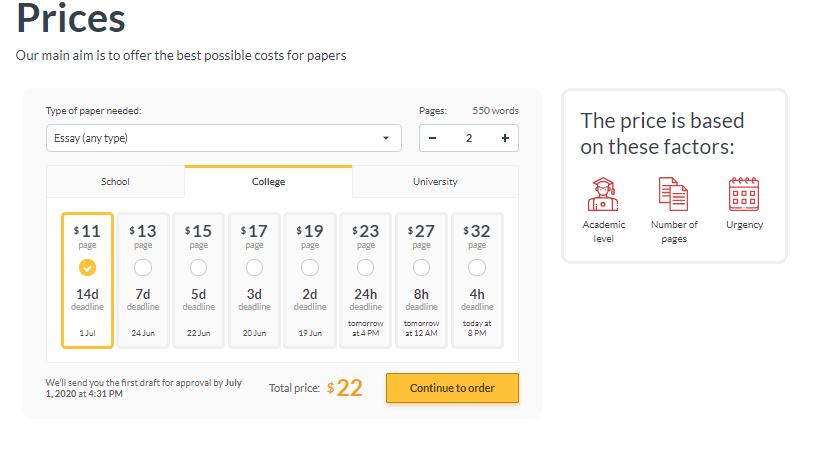Choose the 7d deadline $13 radio button

click(x=143, y=267)
